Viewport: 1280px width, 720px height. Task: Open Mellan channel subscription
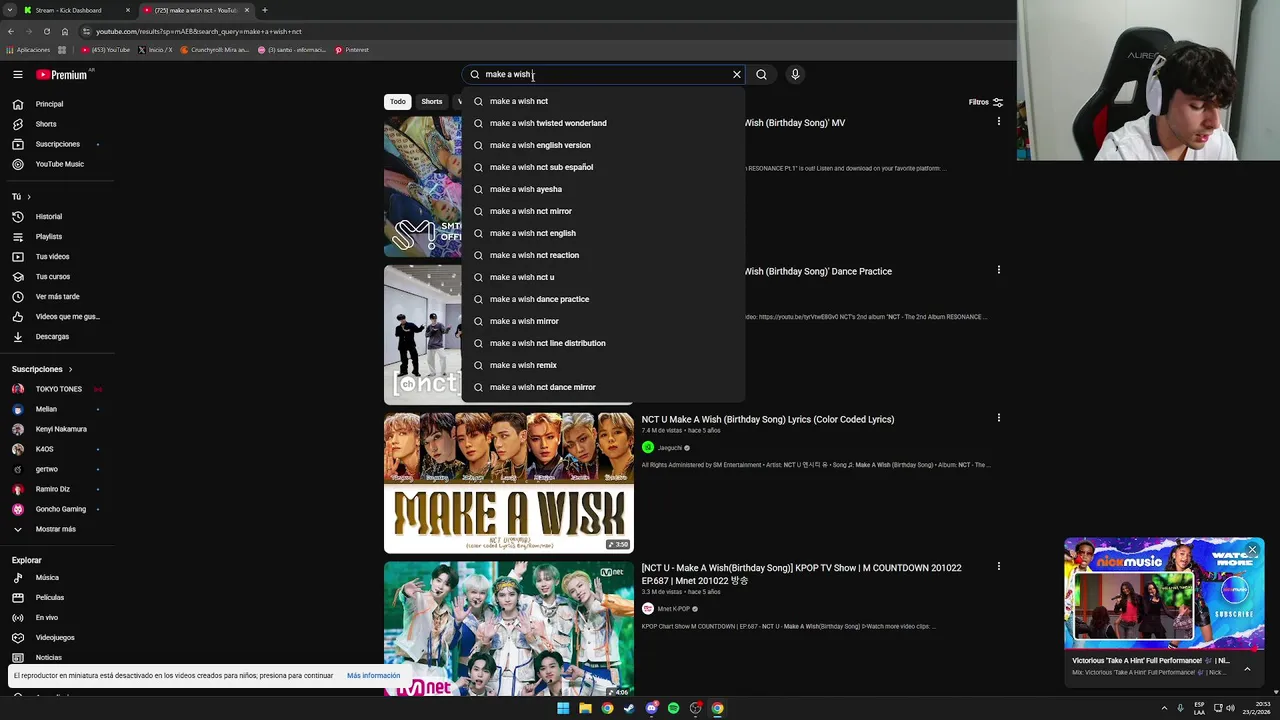58,409
